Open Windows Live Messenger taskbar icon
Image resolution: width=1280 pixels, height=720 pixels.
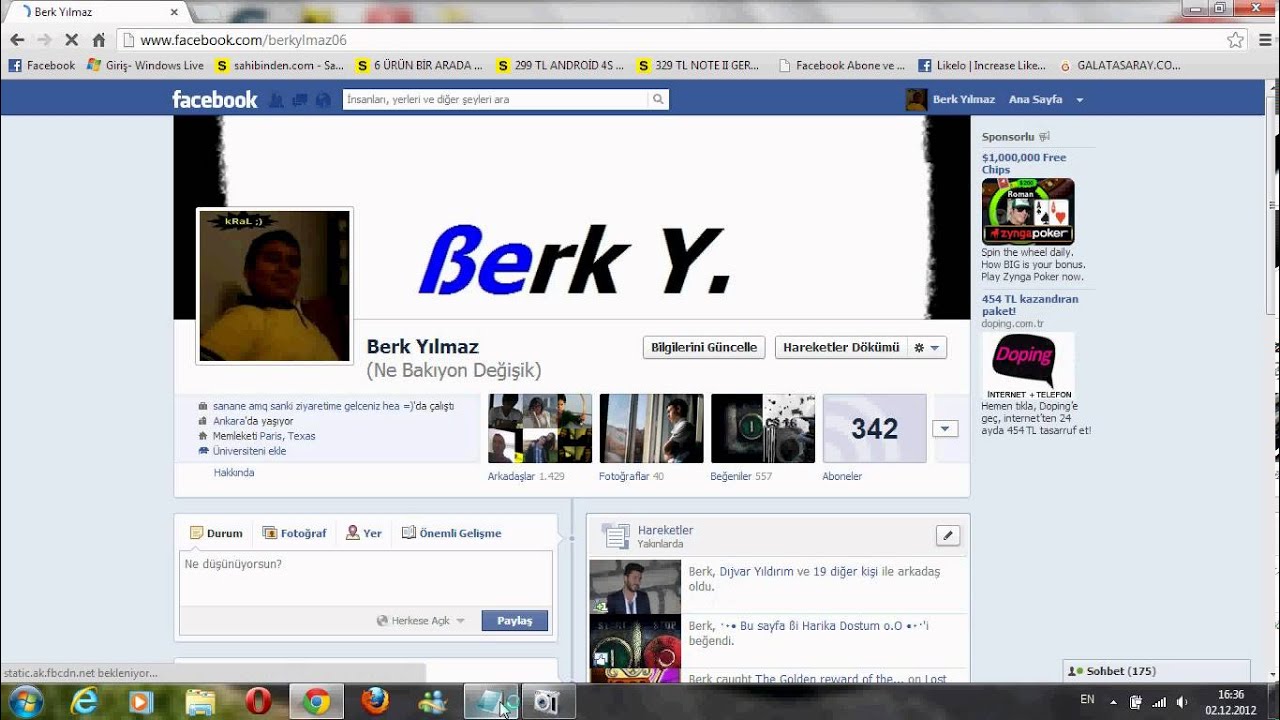pyautogui.click(x=433, y=702)
